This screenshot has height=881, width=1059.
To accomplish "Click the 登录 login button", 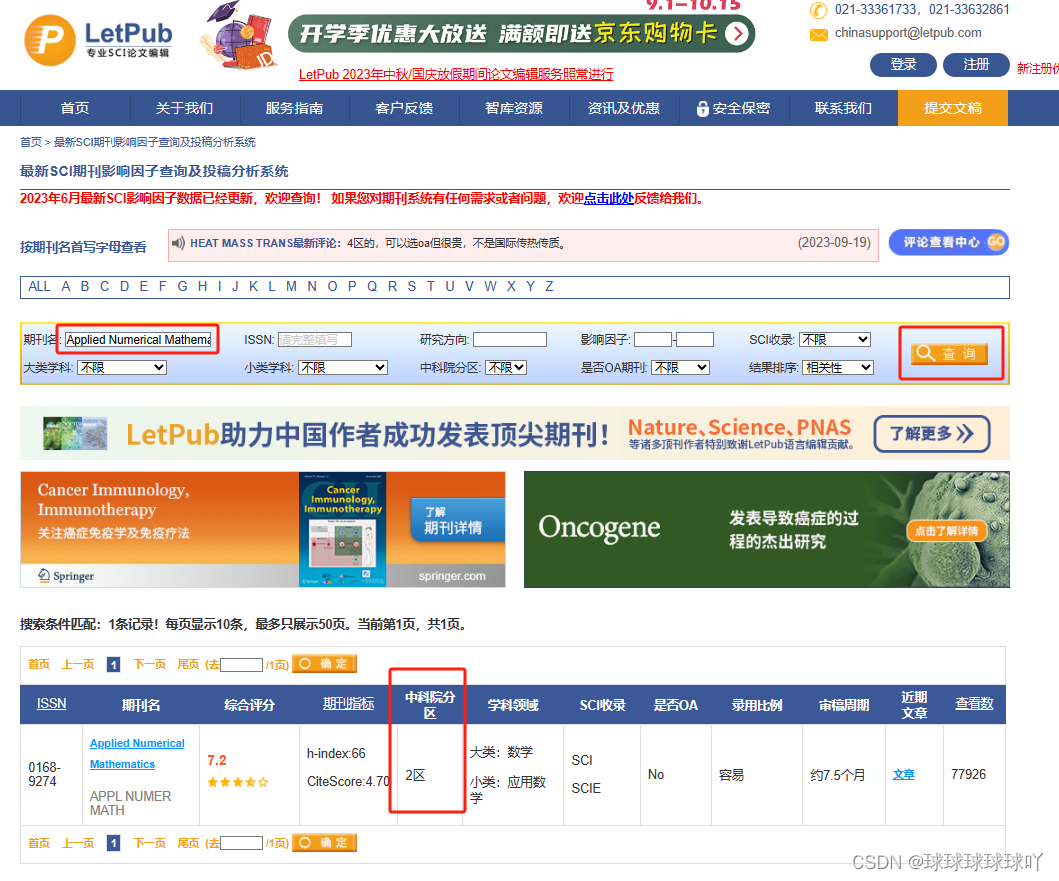I will [x=903, y=65].
